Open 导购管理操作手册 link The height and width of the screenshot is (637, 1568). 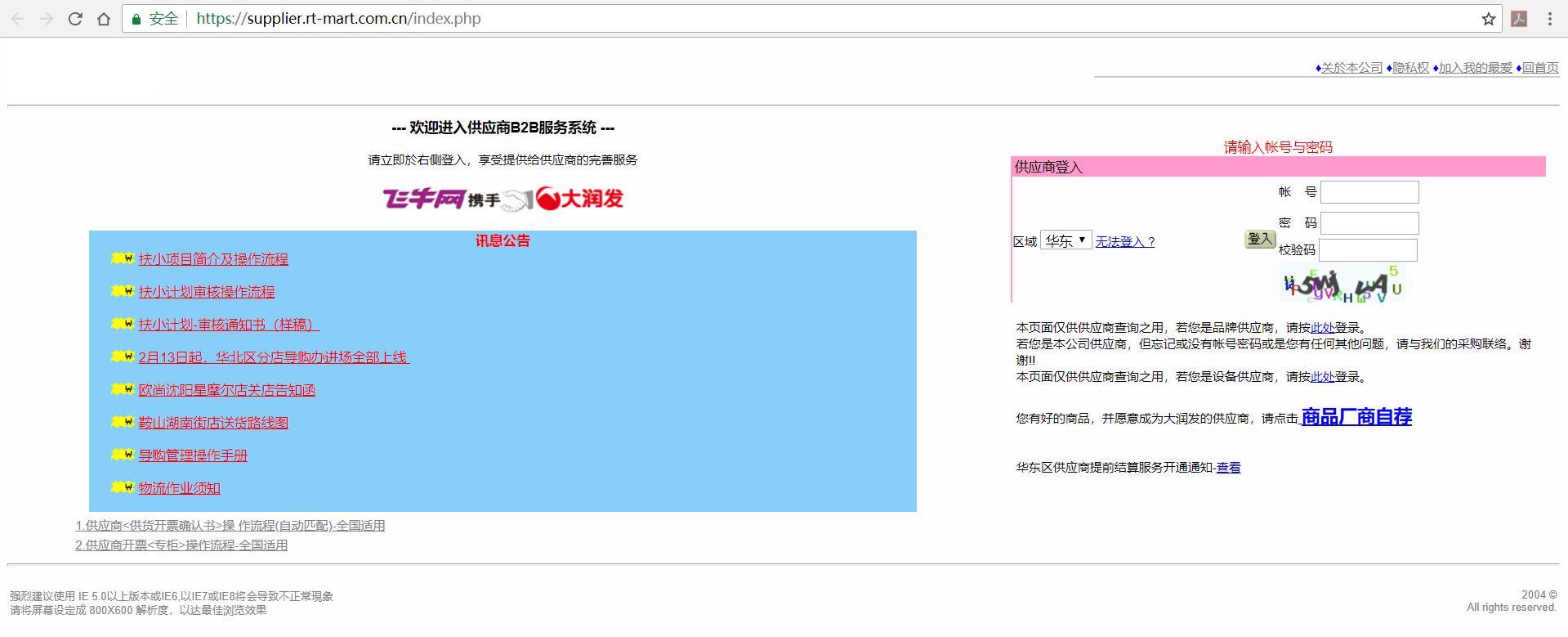[x=193, y=455]
